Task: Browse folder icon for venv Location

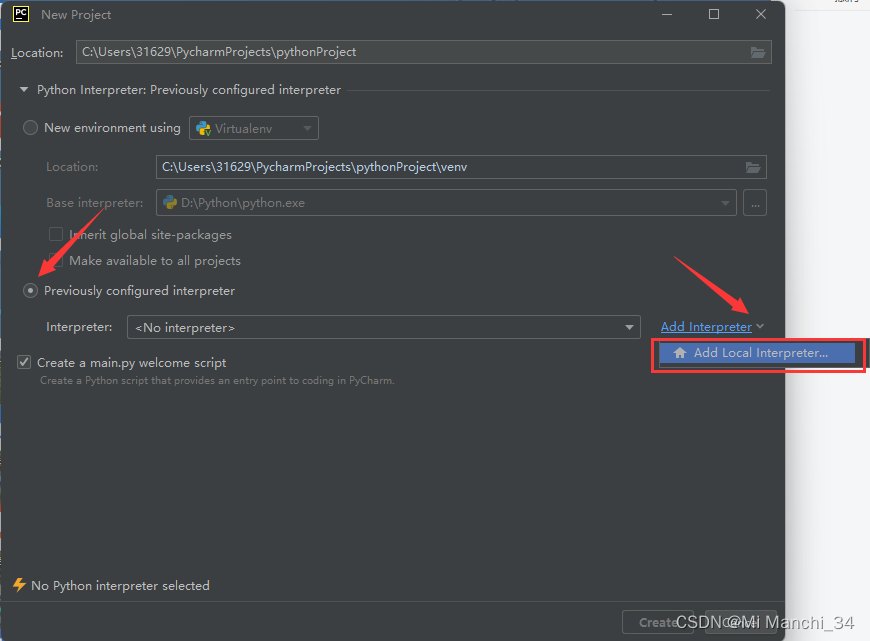Action: pyautogui.click(x=752, y=167)
